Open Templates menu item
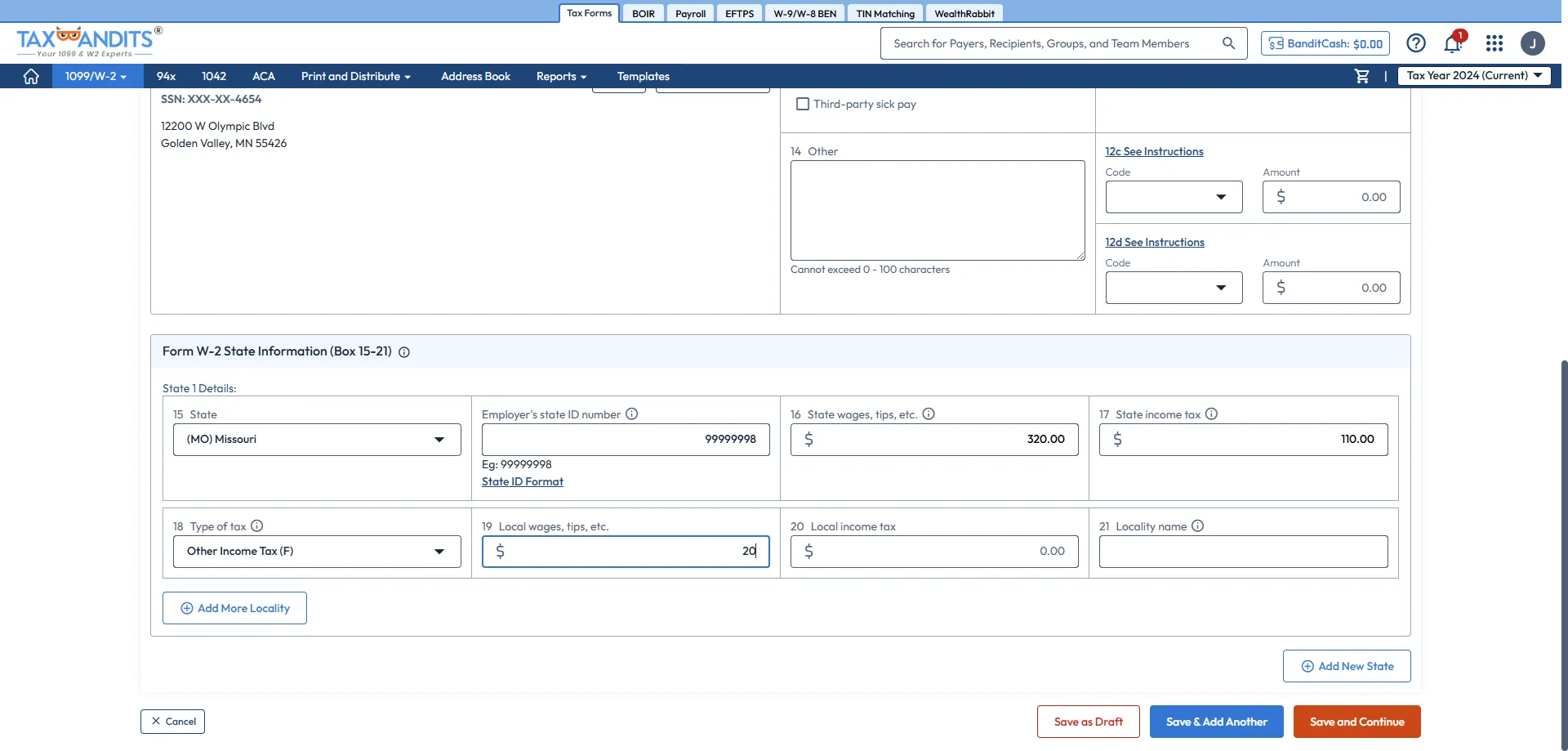This screenshot has height=751, width=1568. pos(644,76)
